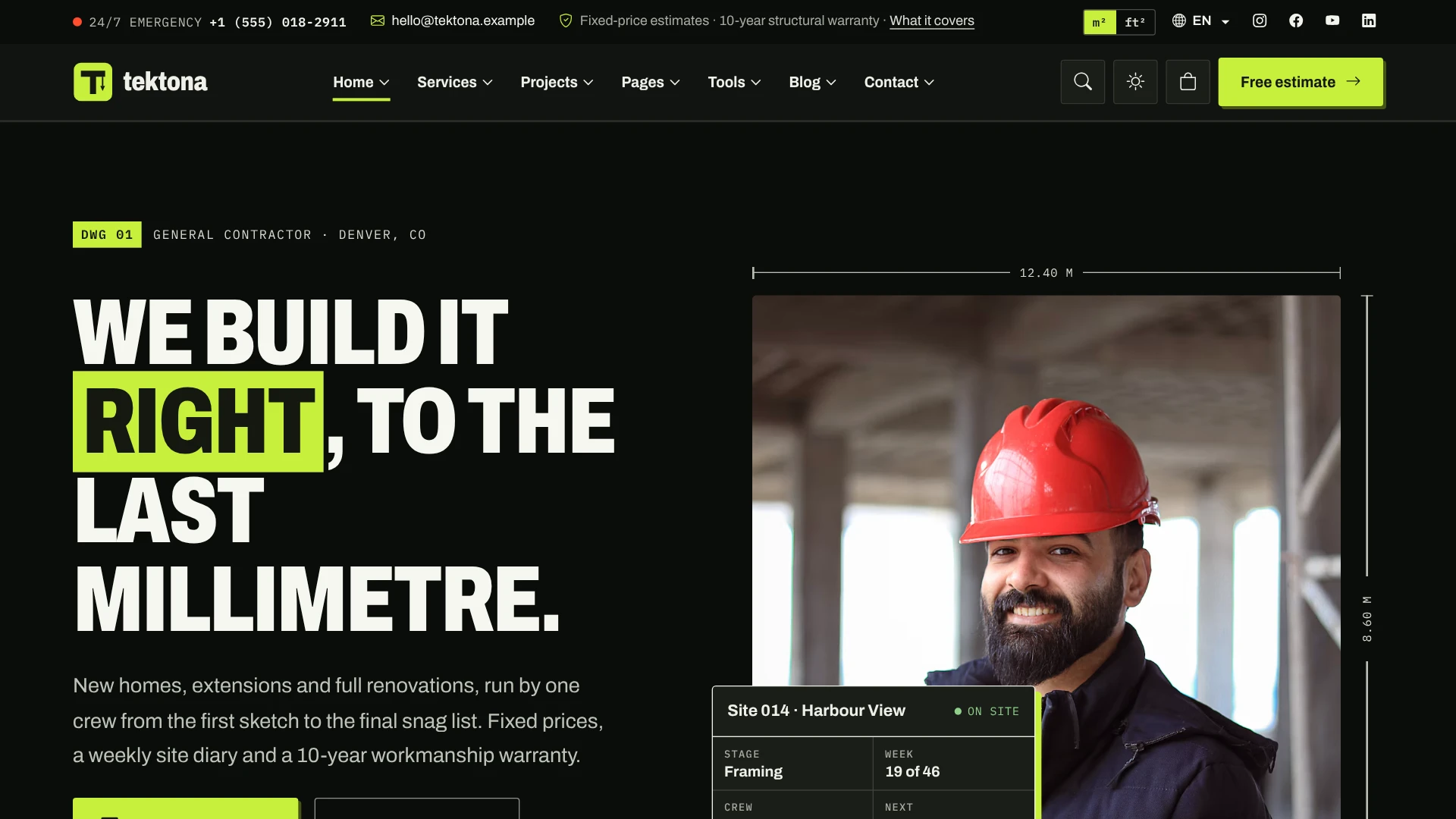
Task: Expand the Tools menu
Action: coord(734,82)
